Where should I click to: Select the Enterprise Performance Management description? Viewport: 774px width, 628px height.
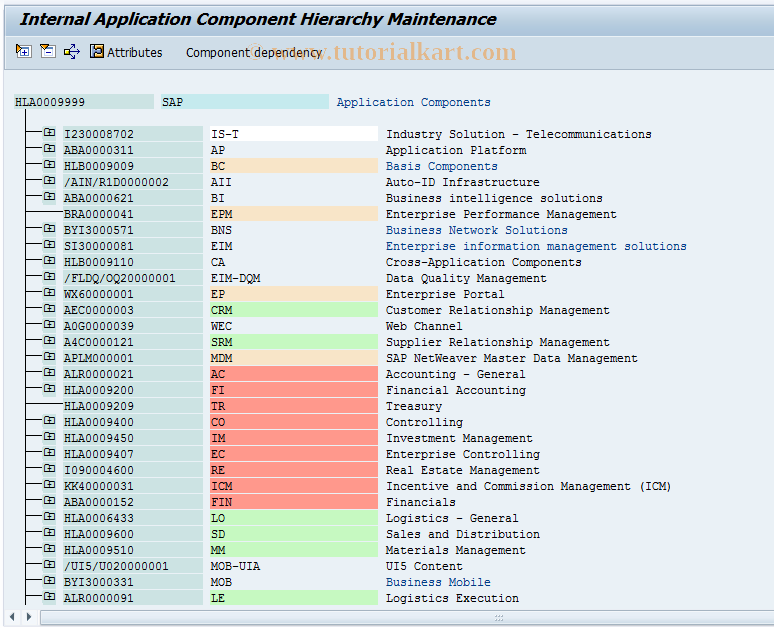click(x=501, y=214)
